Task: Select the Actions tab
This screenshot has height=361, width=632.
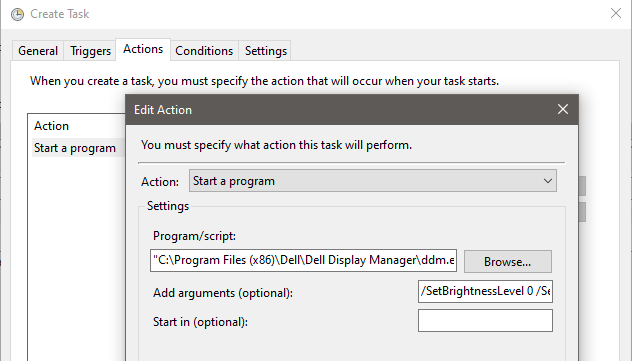Action: [143, 49]
